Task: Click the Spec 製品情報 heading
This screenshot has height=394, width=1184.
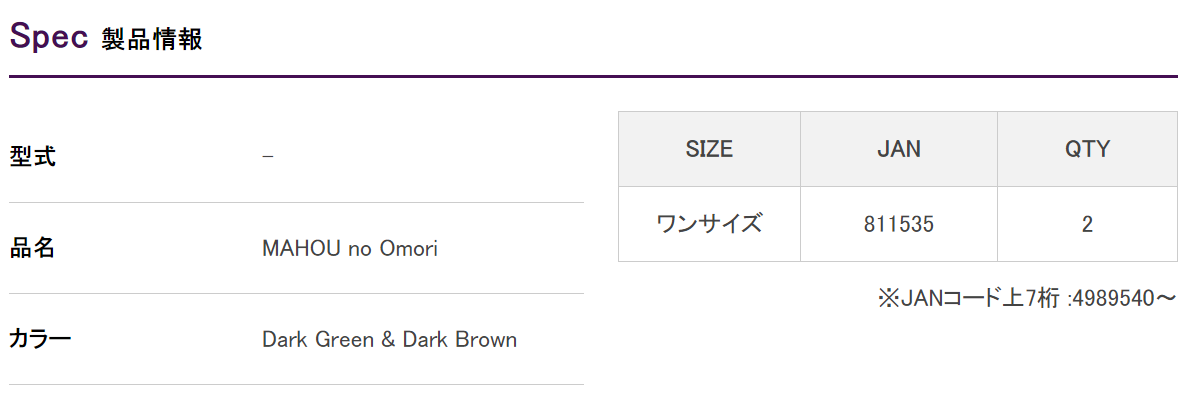Action: click(106, 36)
